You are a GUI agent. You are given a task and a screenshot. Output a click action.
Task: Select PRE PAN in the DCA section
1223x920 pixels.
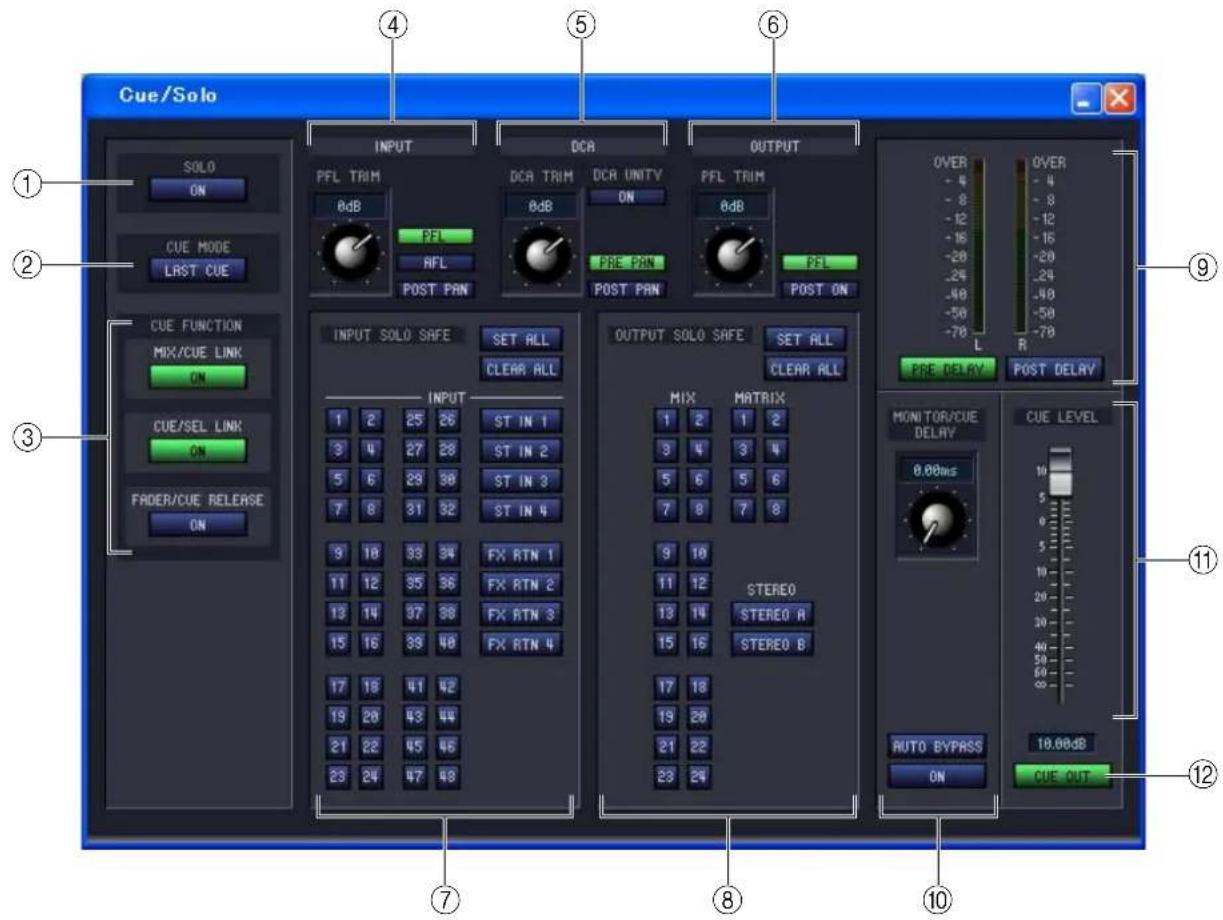[626, 263]
